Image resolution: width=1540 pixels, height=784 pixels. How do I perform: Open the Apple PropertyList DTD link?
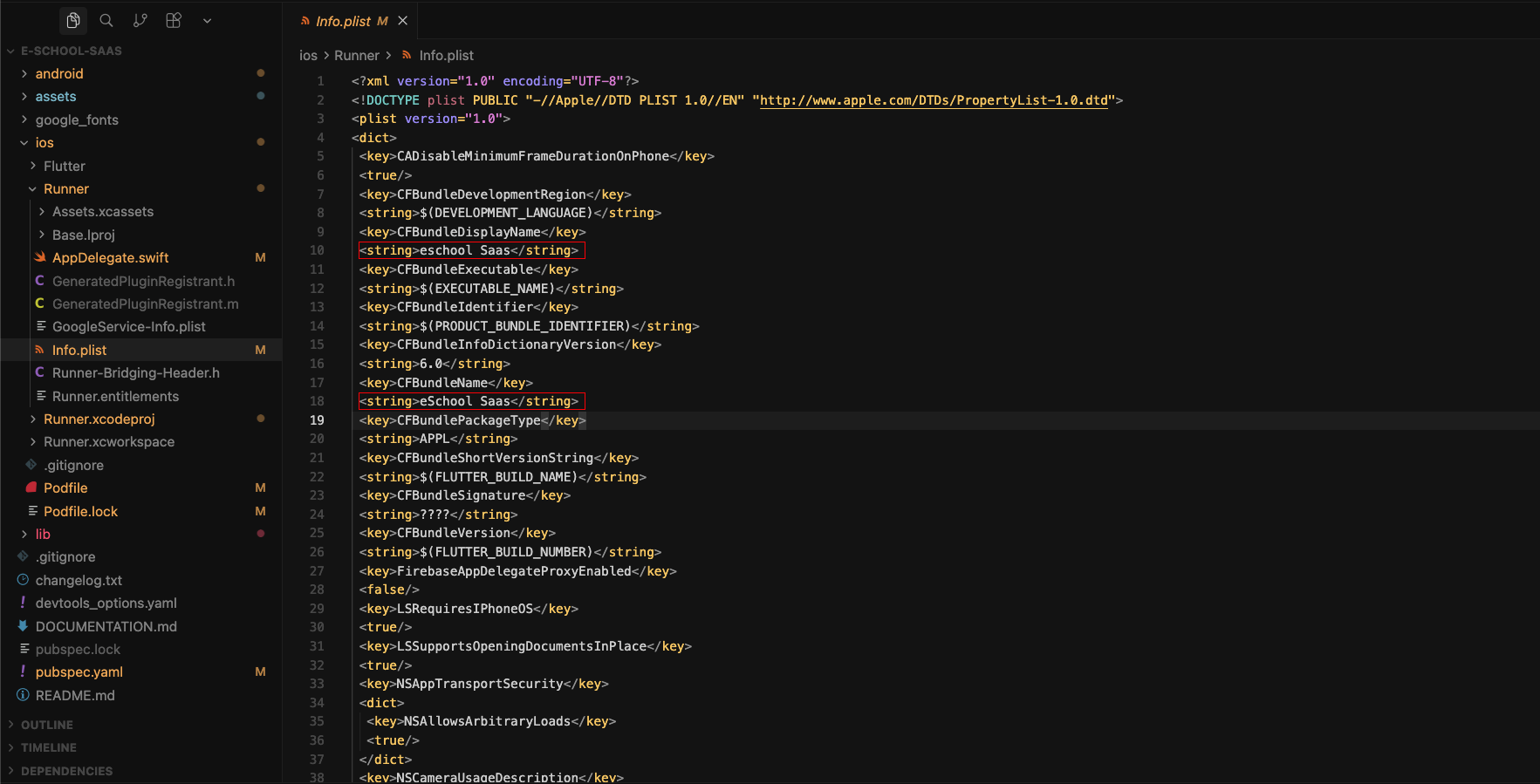pyautogui.click(x=934, y=100)
